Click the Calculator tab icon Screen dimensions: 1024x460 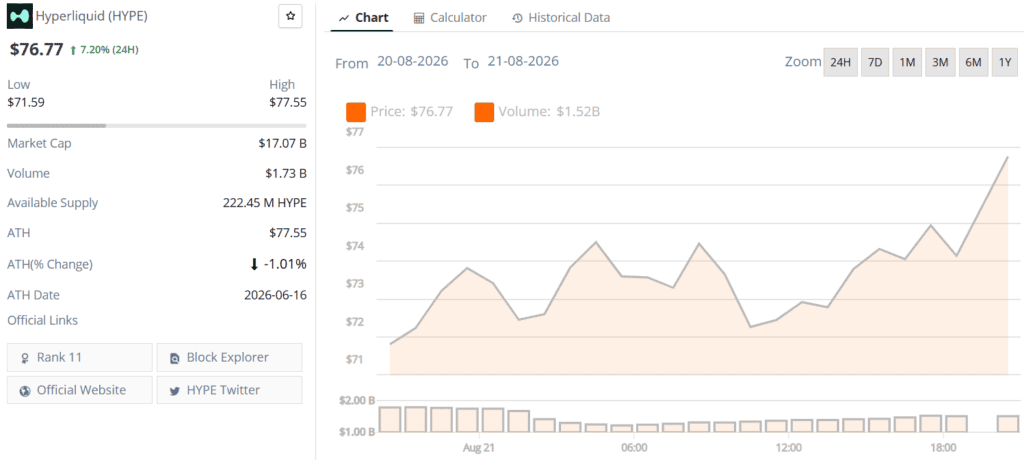tap(419, 18)
